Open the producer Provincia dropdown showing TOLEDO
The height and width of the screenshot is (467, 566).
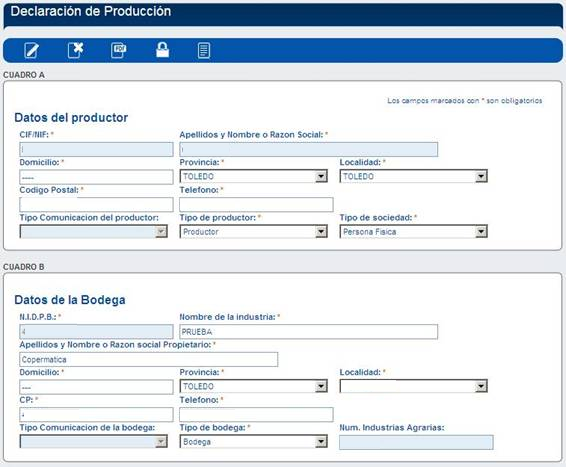(x=254, y=176)
